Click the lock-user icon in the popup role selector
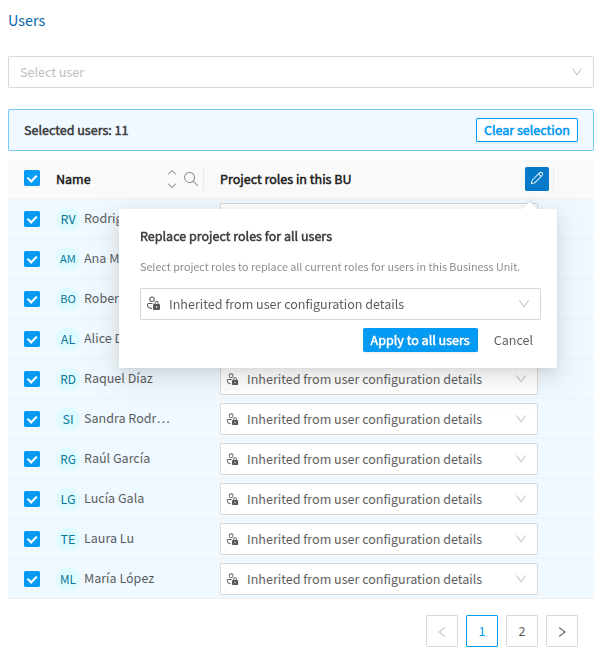 pos(154,304)
